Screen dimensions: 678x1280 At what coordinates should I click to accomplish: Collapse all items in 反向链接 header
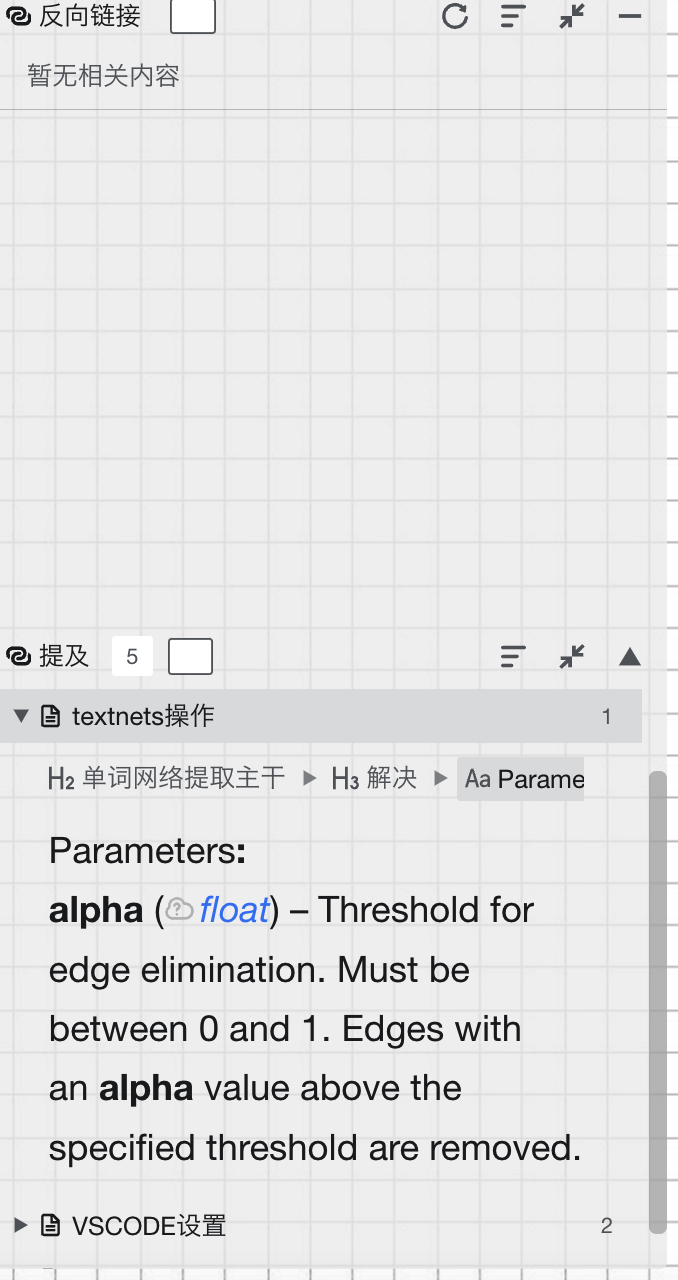[x=572, y=16]
